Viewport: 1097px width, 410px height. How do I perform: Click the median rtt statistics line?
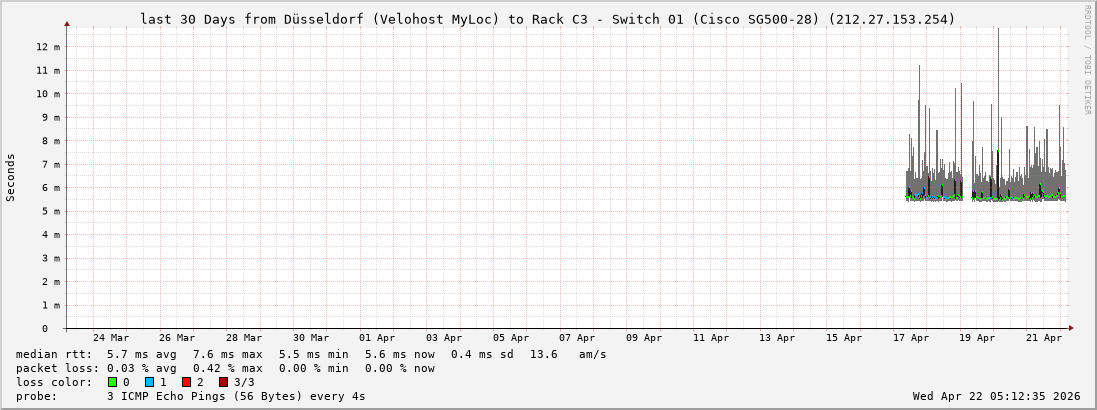click(x=311, y=354)
